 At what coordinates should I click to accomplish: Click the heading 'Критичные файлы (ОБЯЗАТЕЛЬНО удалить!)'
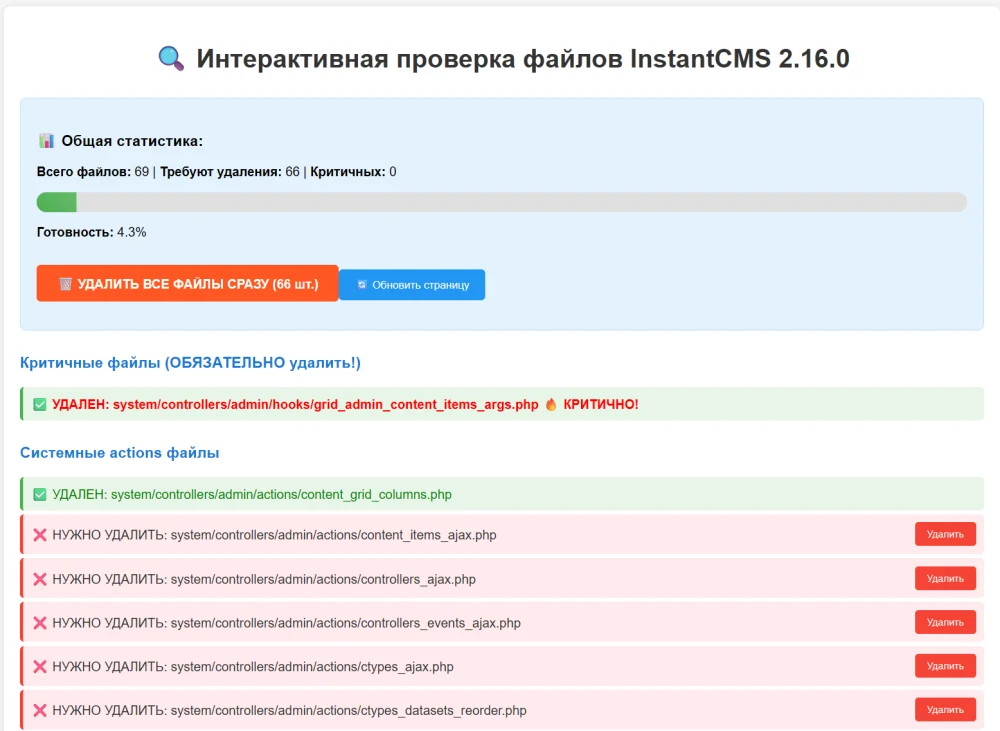tap(190, 362)
